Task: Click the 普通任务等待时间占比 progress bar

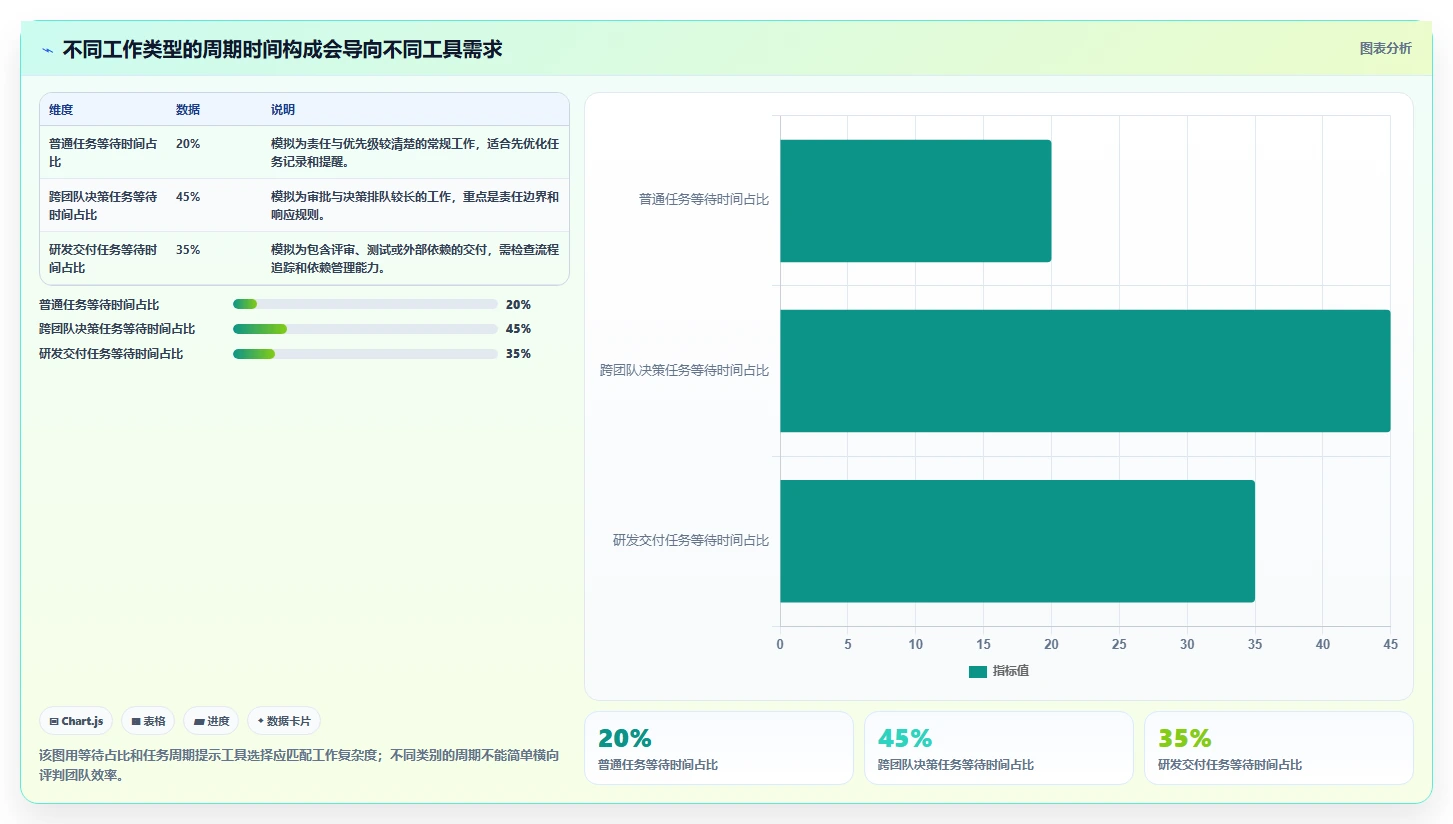Action: (x=365, y=304)
